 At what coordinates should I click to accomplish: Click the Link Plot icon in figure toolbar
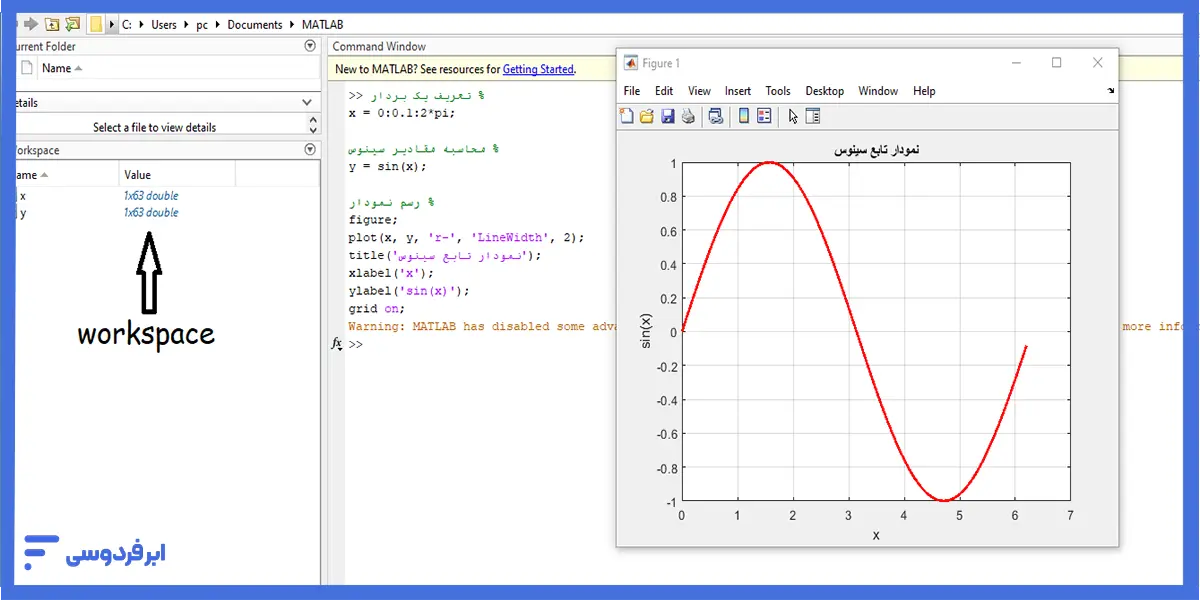pos(715,116)
